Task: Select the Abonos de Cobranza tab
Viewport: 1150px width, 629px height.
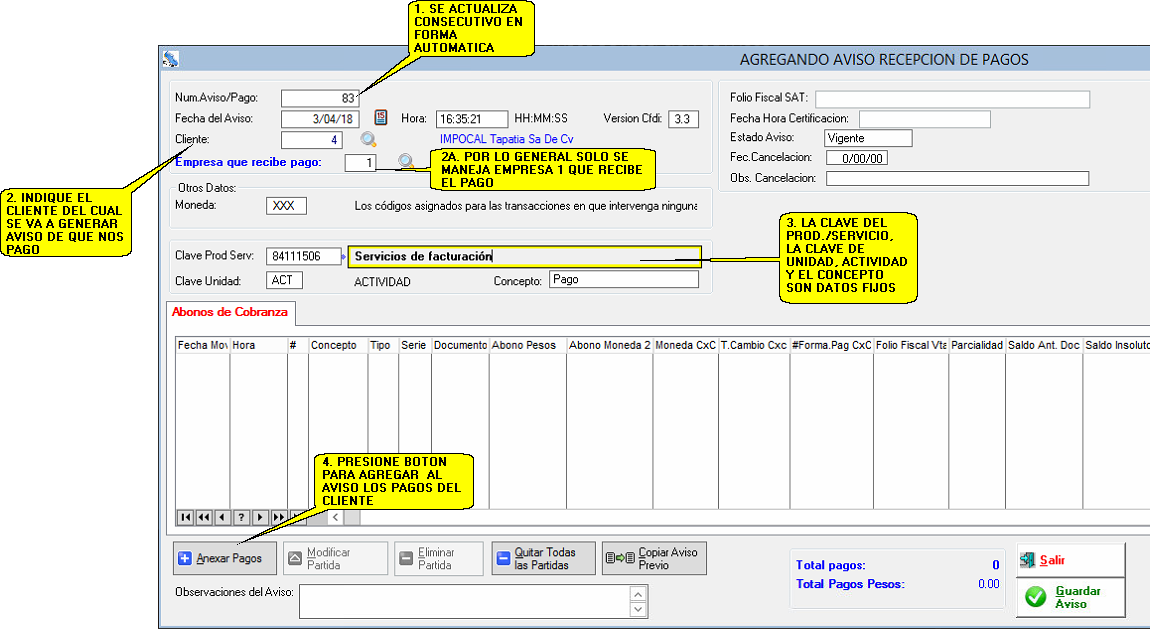Action: tap(230, 312)
